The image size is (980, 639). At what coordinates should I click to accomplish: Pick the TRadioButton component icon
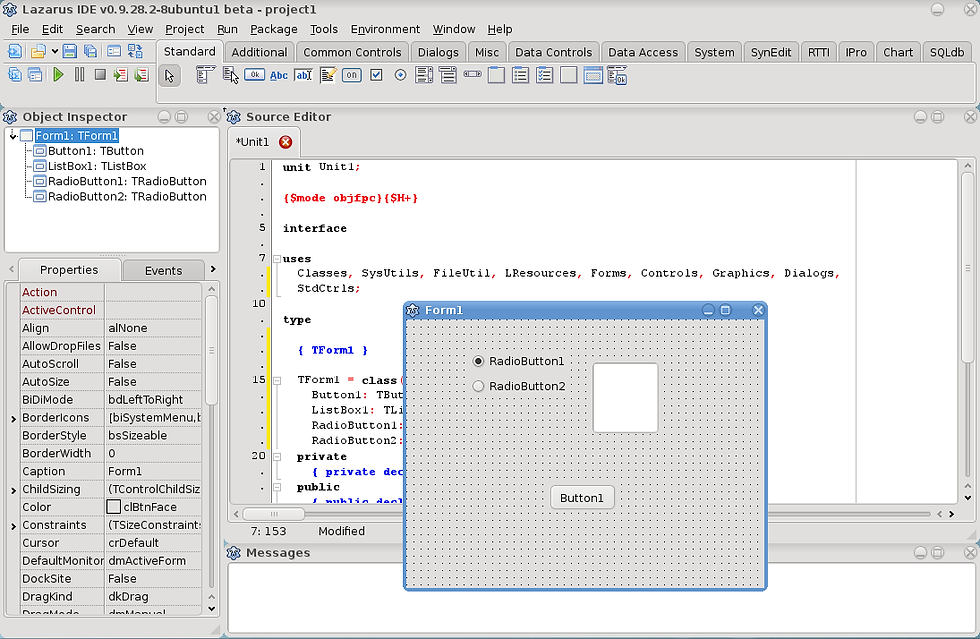tap(401, 76)
